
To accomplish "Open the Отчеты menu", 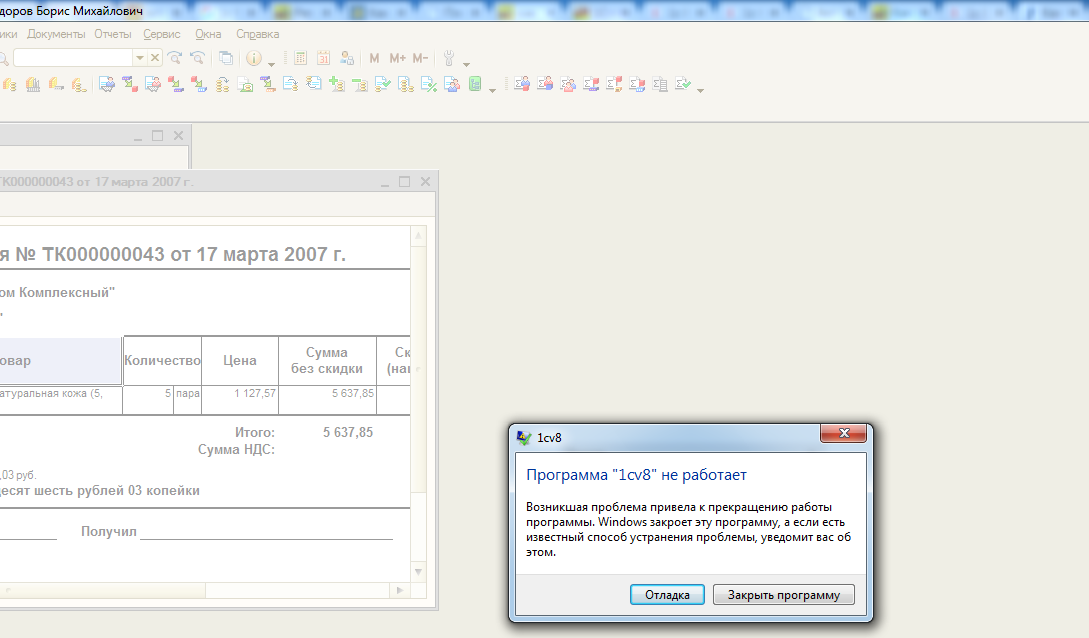I will point(113,34).
